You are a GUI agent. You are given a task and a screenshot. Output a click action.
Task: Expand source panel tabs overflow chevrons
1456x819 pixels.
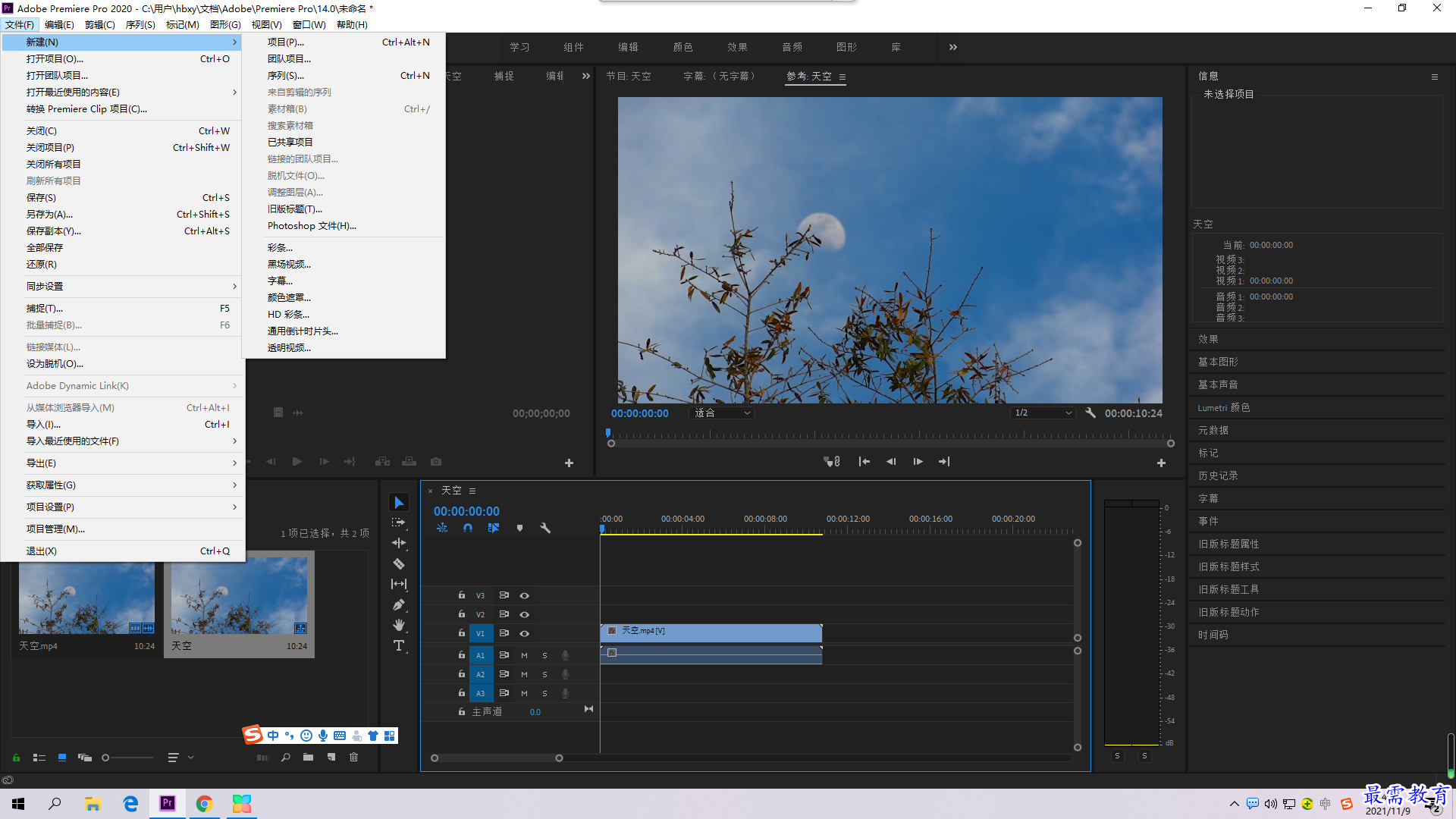[x=586, y=76]
